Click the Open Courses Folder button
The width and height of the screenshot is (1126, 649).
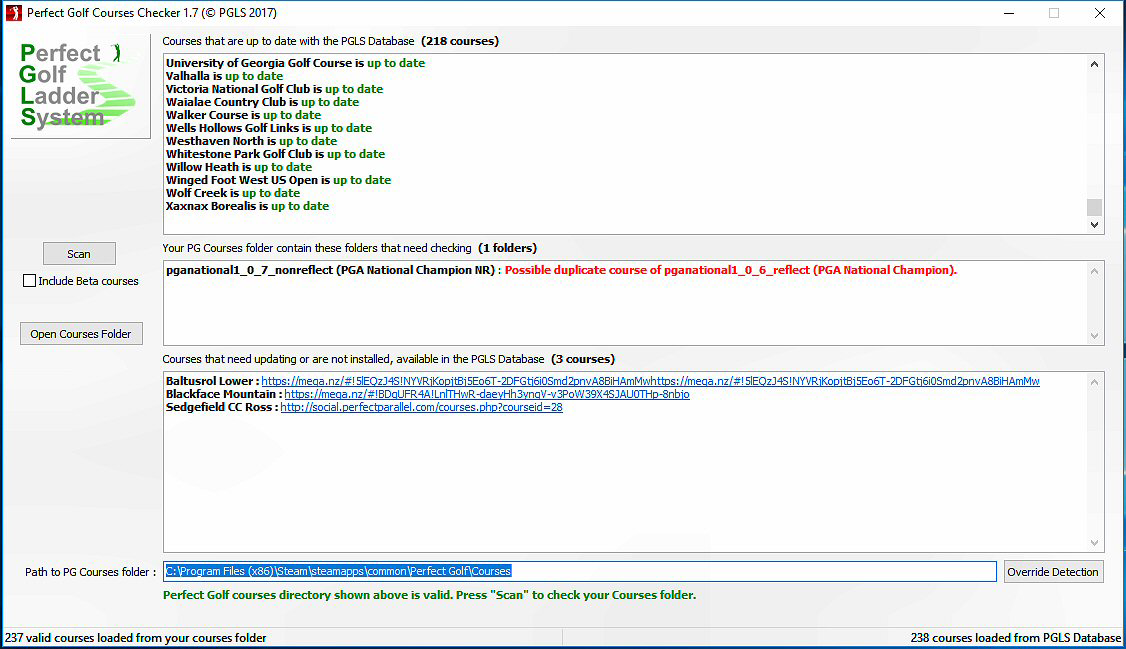[x=81, y=334]
